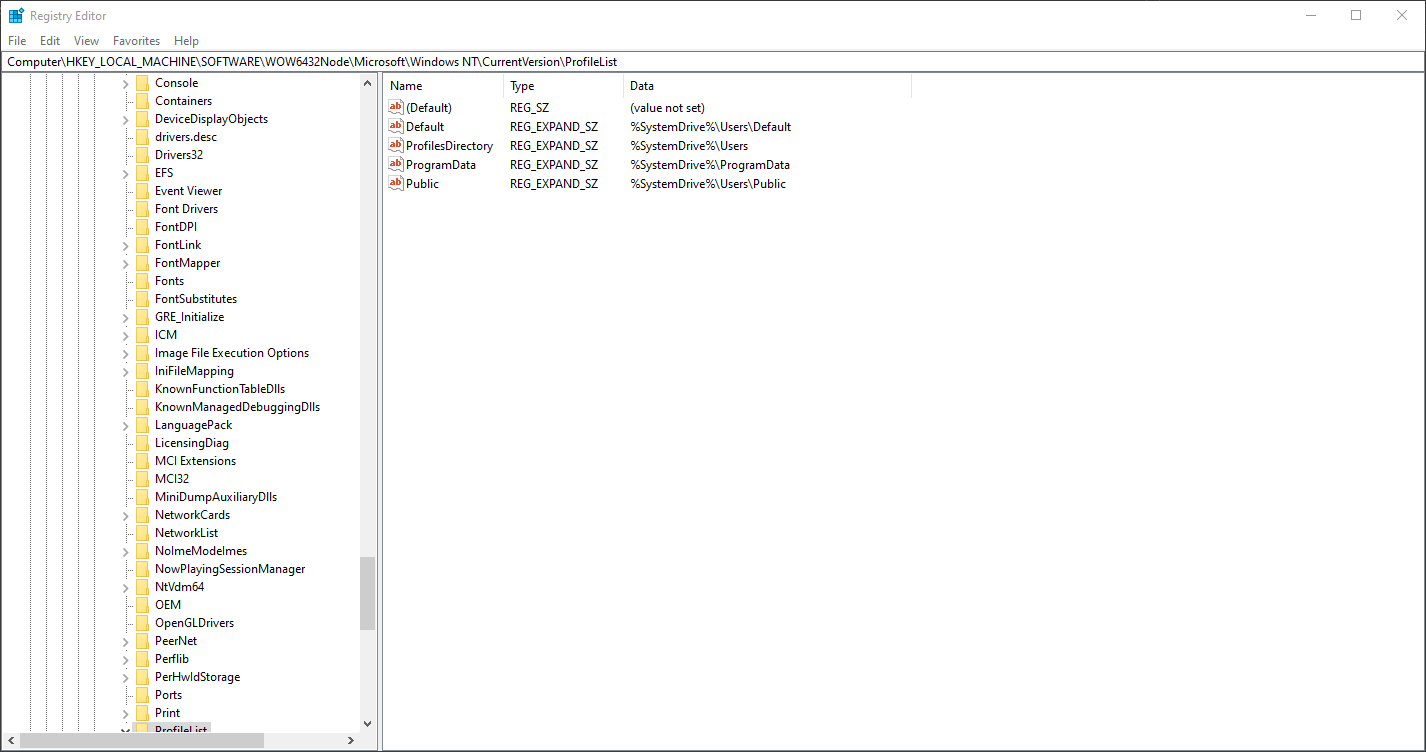
Task: Select the Drivers32 folder icon
Action: coord(142,155)
